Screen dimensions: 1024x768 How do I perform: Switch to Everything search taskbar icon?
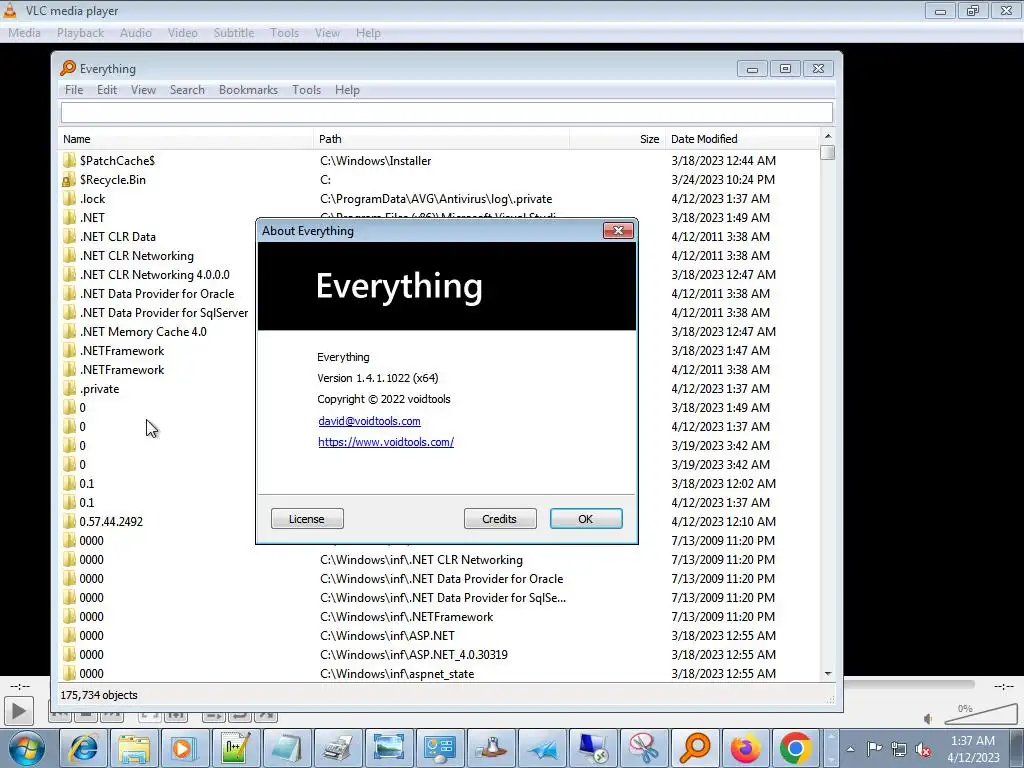click(694, 748)
